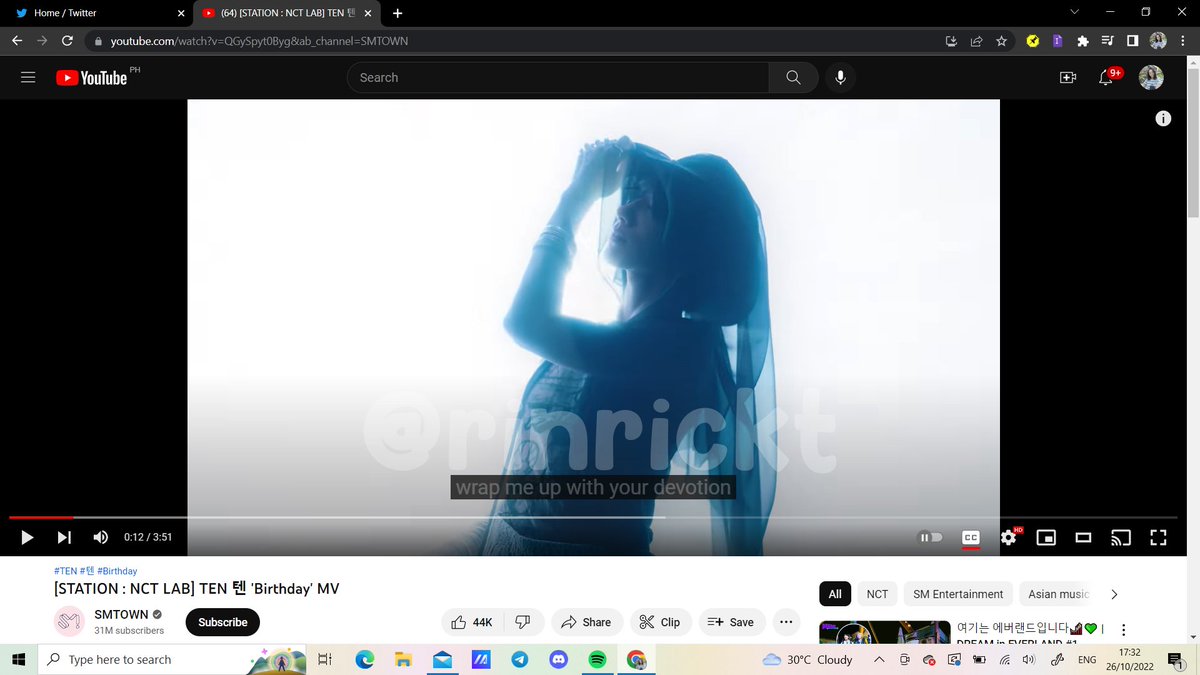Viewport: 1200px width, 675px height.
Task: Select the SM Entertainment filter chip
Action: click(958, 594)
